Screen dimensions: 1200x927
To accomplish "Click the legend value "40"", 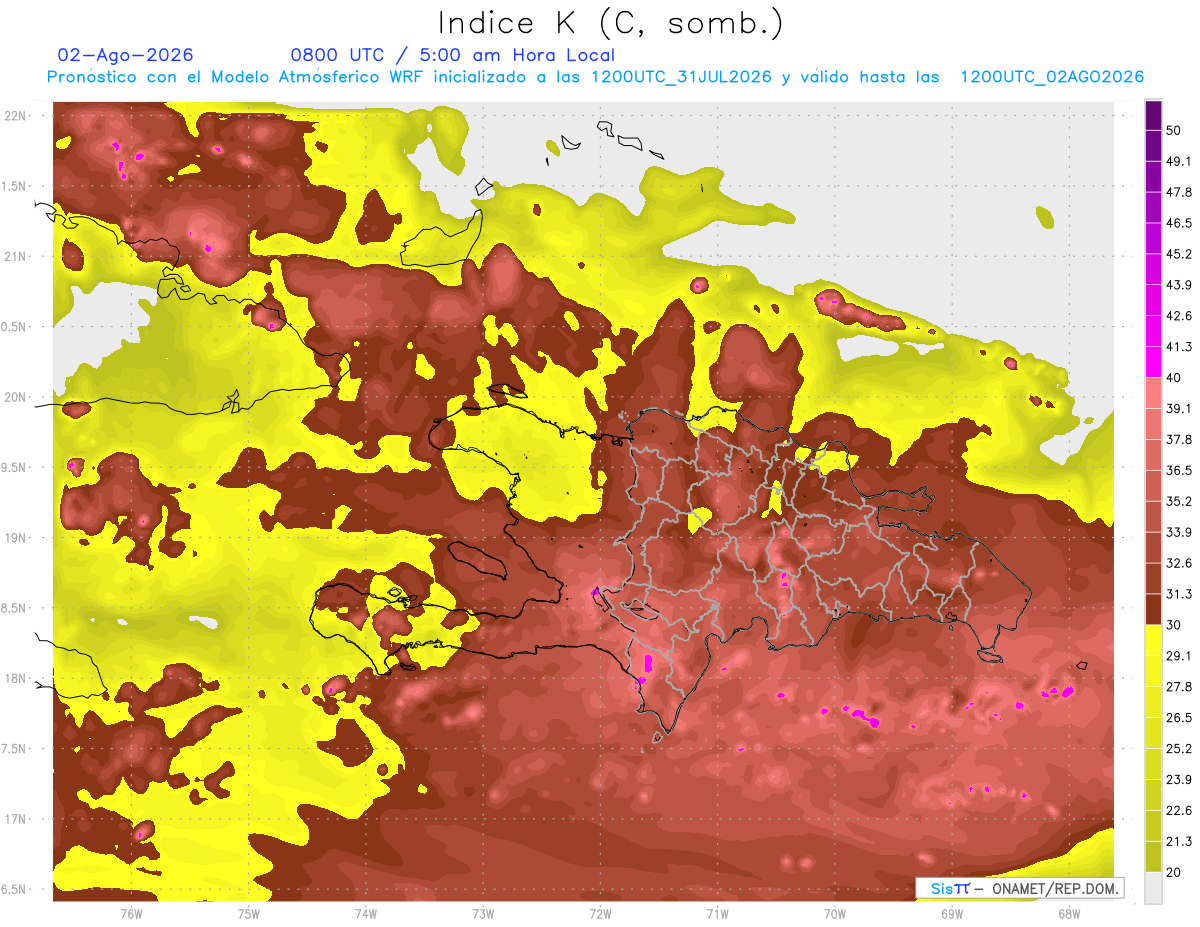I will (1174, 377).
